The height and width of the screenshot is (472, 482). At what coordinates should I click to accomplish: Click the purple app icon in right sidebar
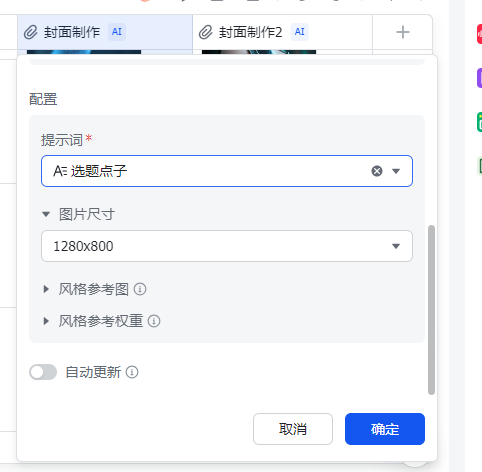[x=479, y=78]
